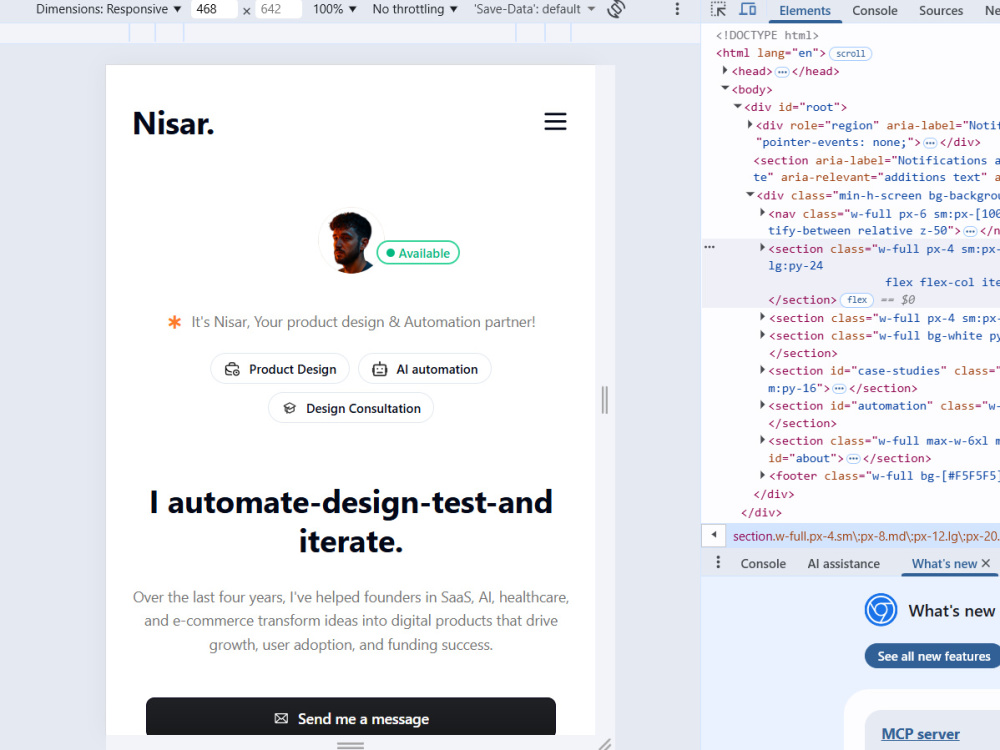Click the Design Consultation cap icon
Image resolution: width=1000 pixels, height=750 pixels.
pos(290,408)
